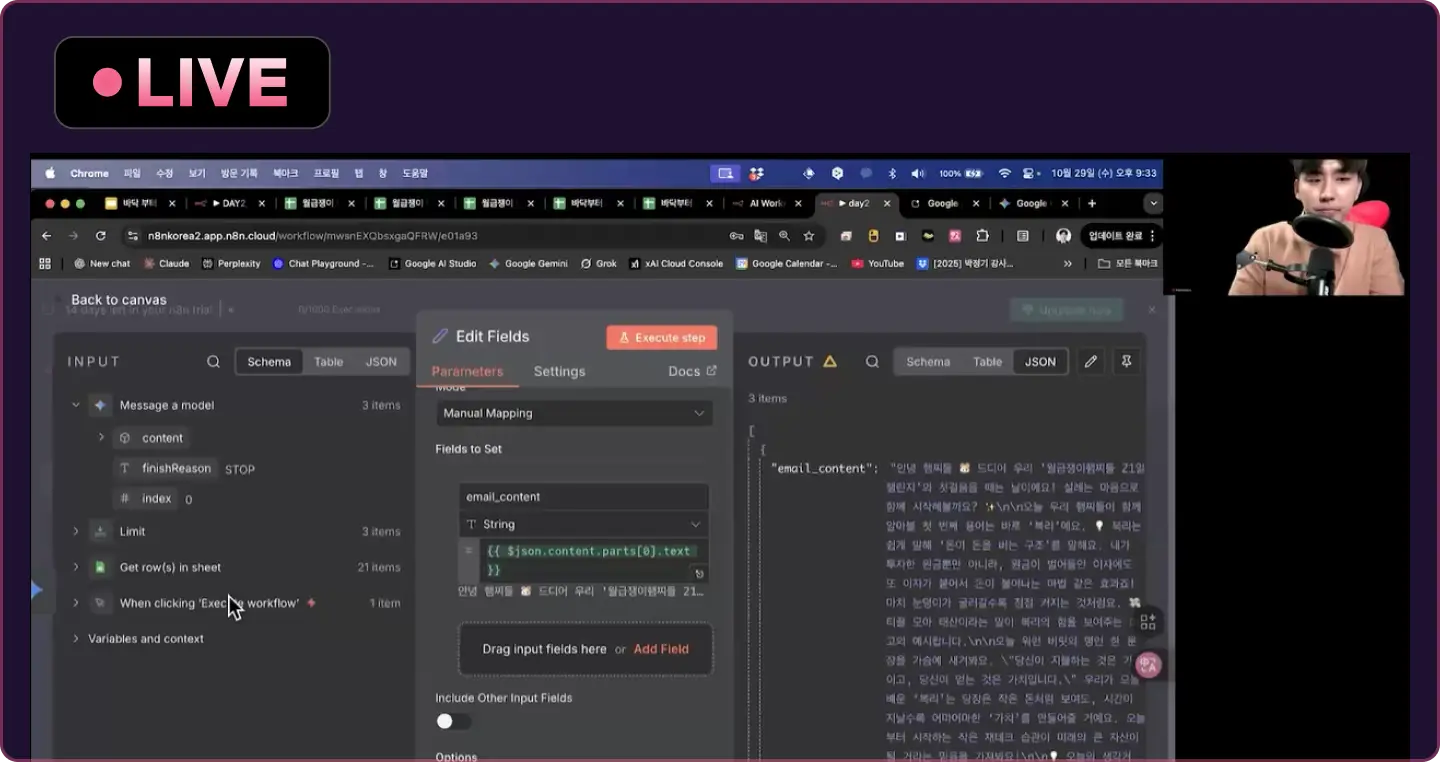Open the Claude bookmark
Viewport: 1440px width, 762px height.
coord(166,264)
